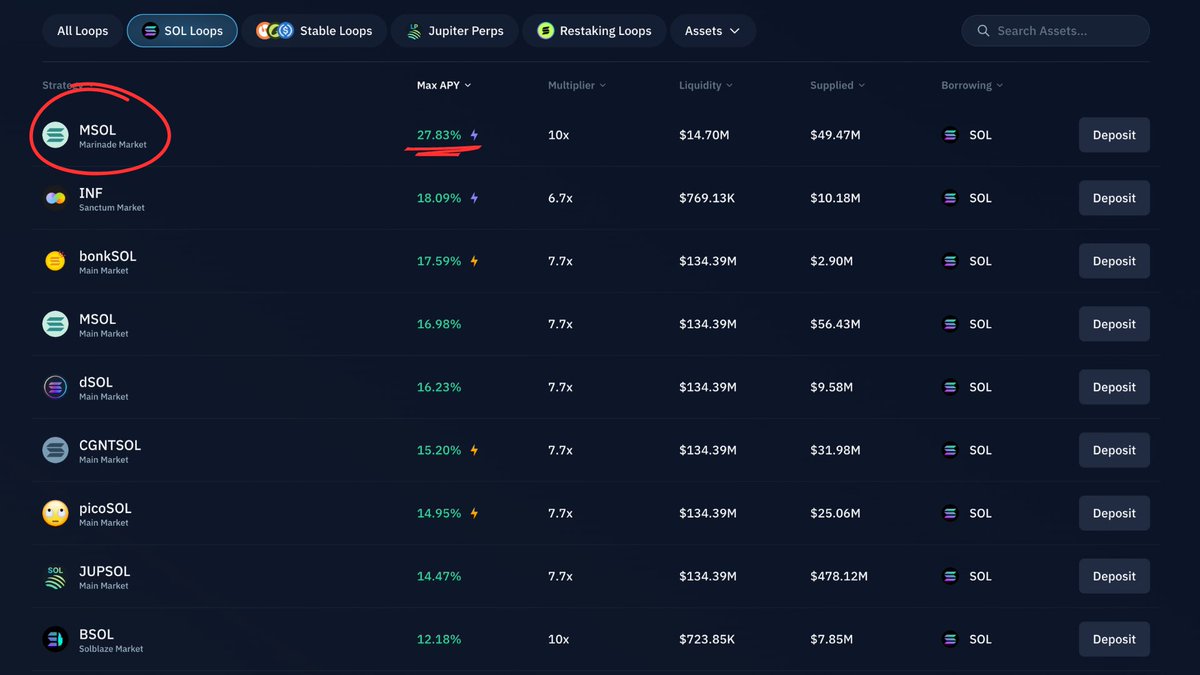Viewport: 1200px width, 675px height.
Task: Click the CGNTSOL strategy name
Action: [110, 445]
